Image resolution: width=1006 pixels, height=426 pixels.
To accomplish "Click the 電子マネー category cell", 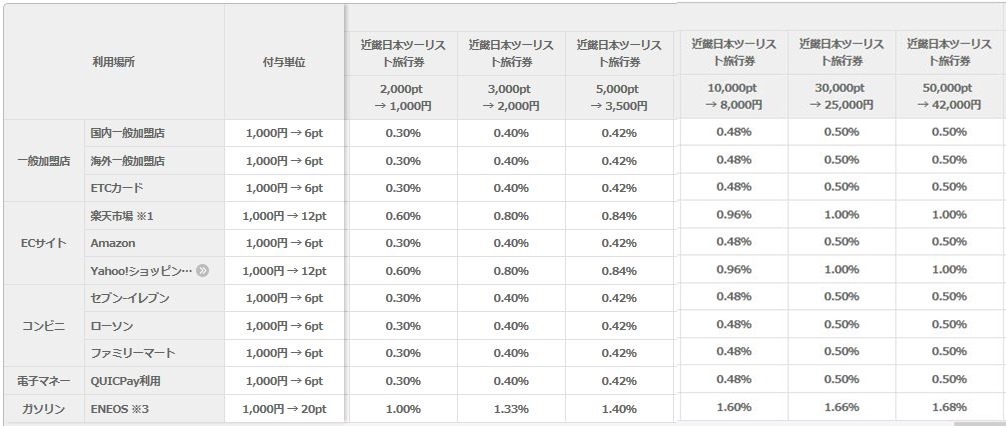I will pos(44,381).
